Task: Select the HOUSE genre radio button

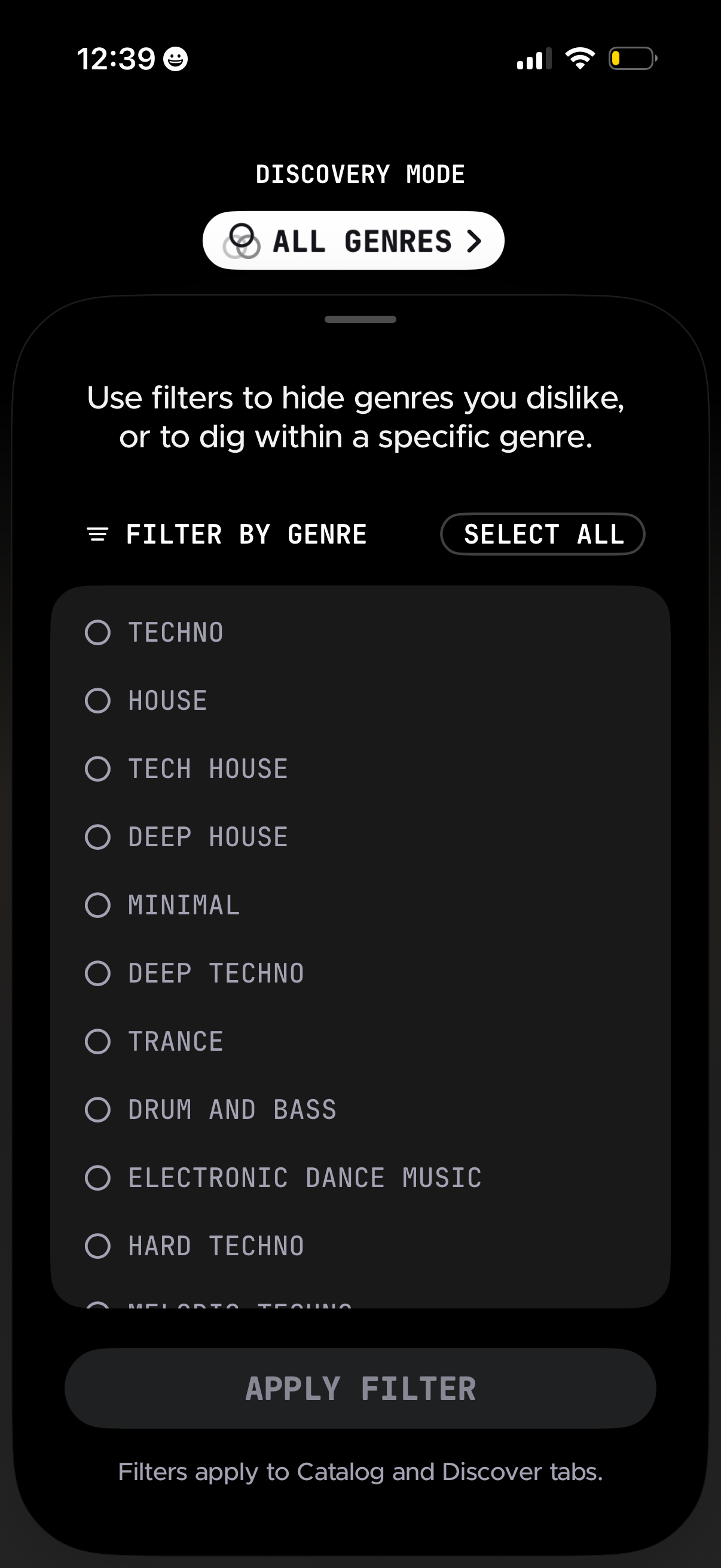Action: click(x=98, y=700)
